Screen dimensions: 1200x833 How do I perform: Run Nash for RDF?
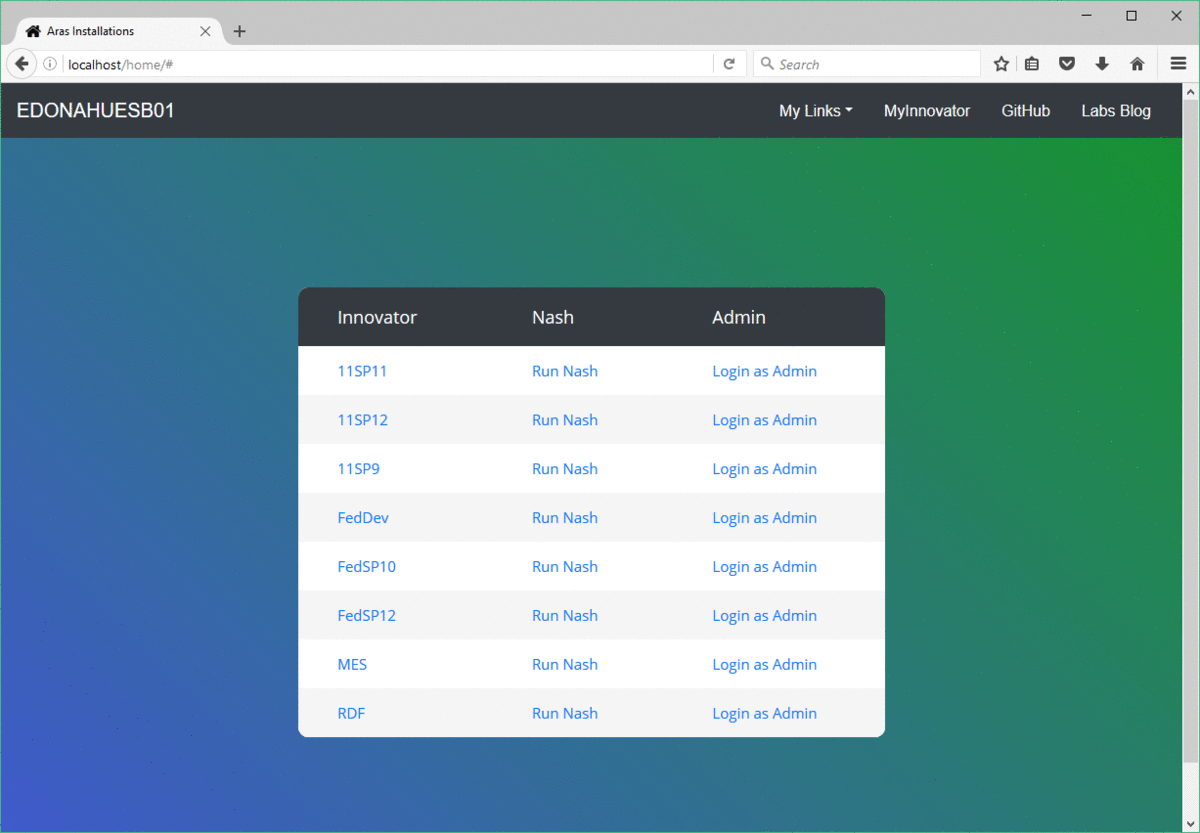[565, 714]
